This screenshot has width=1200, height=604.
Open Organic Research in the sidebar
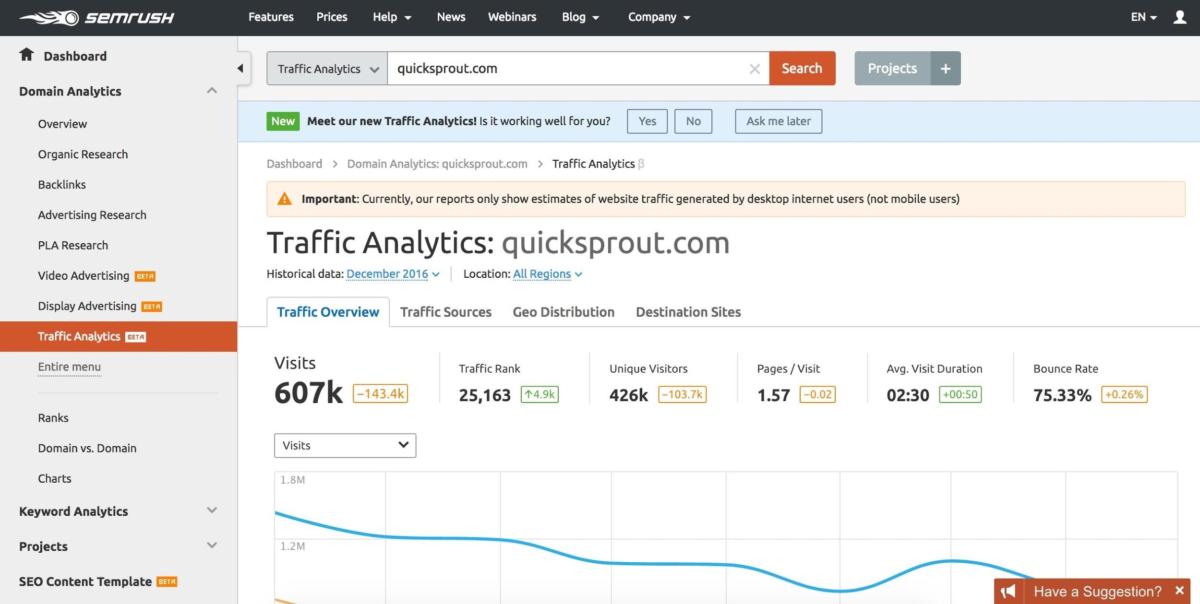point(83,154)
